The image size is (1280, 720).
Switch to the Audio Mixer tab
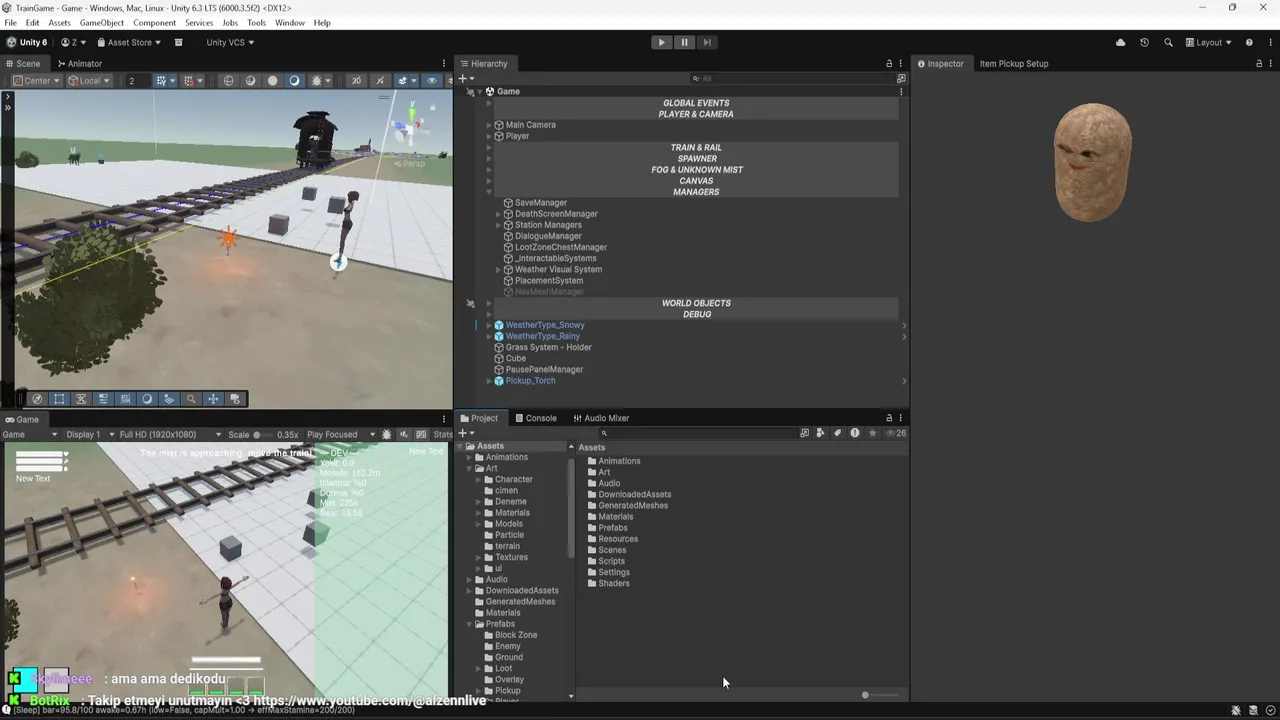pos(601,418)
